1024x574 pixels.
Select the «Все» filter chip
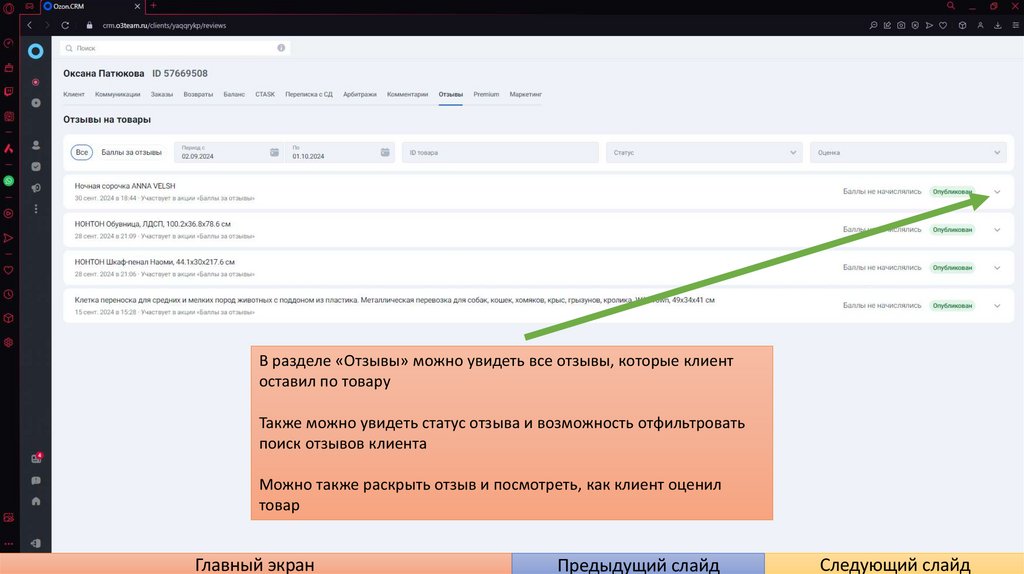82,152
